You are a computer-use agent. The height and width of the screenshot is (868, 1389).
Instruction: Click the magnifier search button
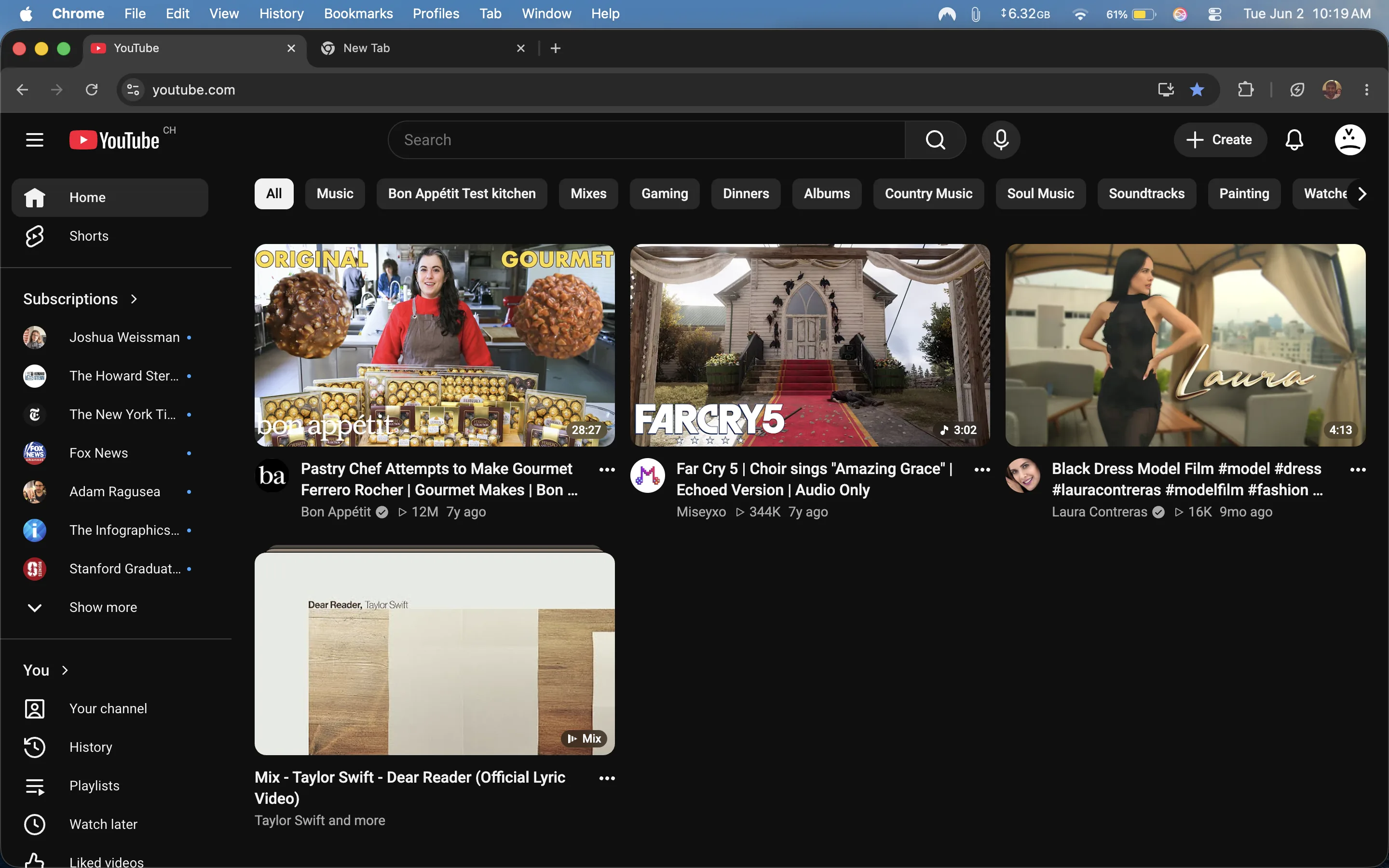935,139
